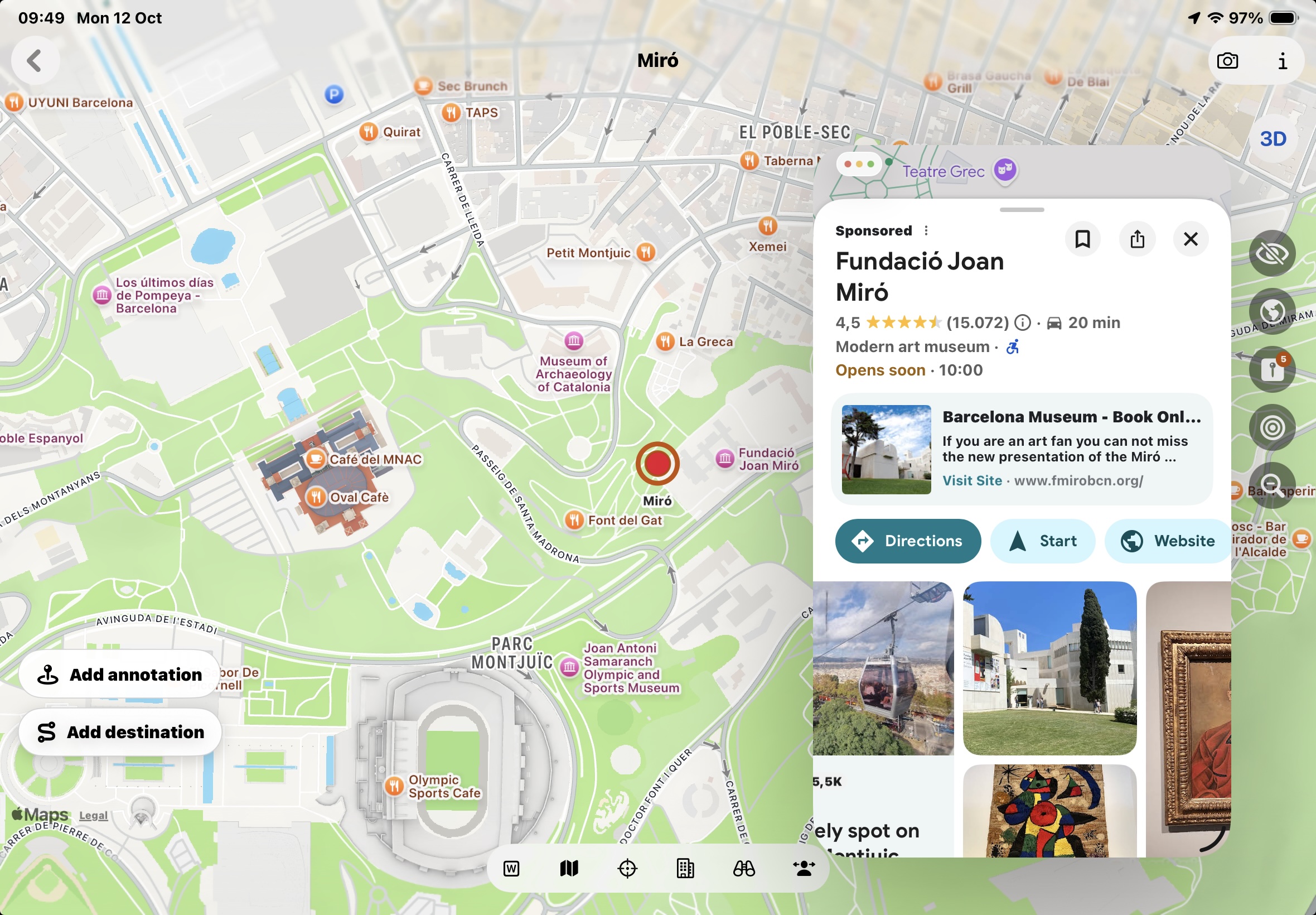Get Directions to Fundació Joan Miró

click(908, 541)
